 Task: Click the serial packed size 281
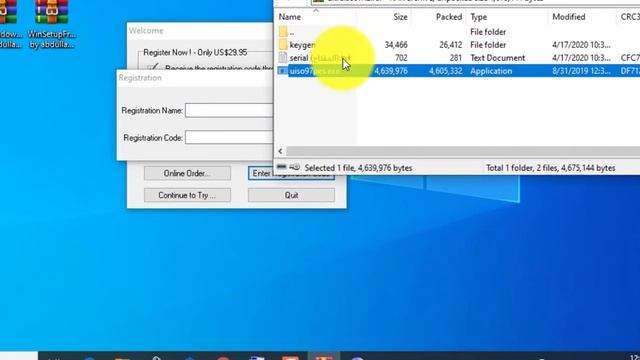(x=456, y=58)
